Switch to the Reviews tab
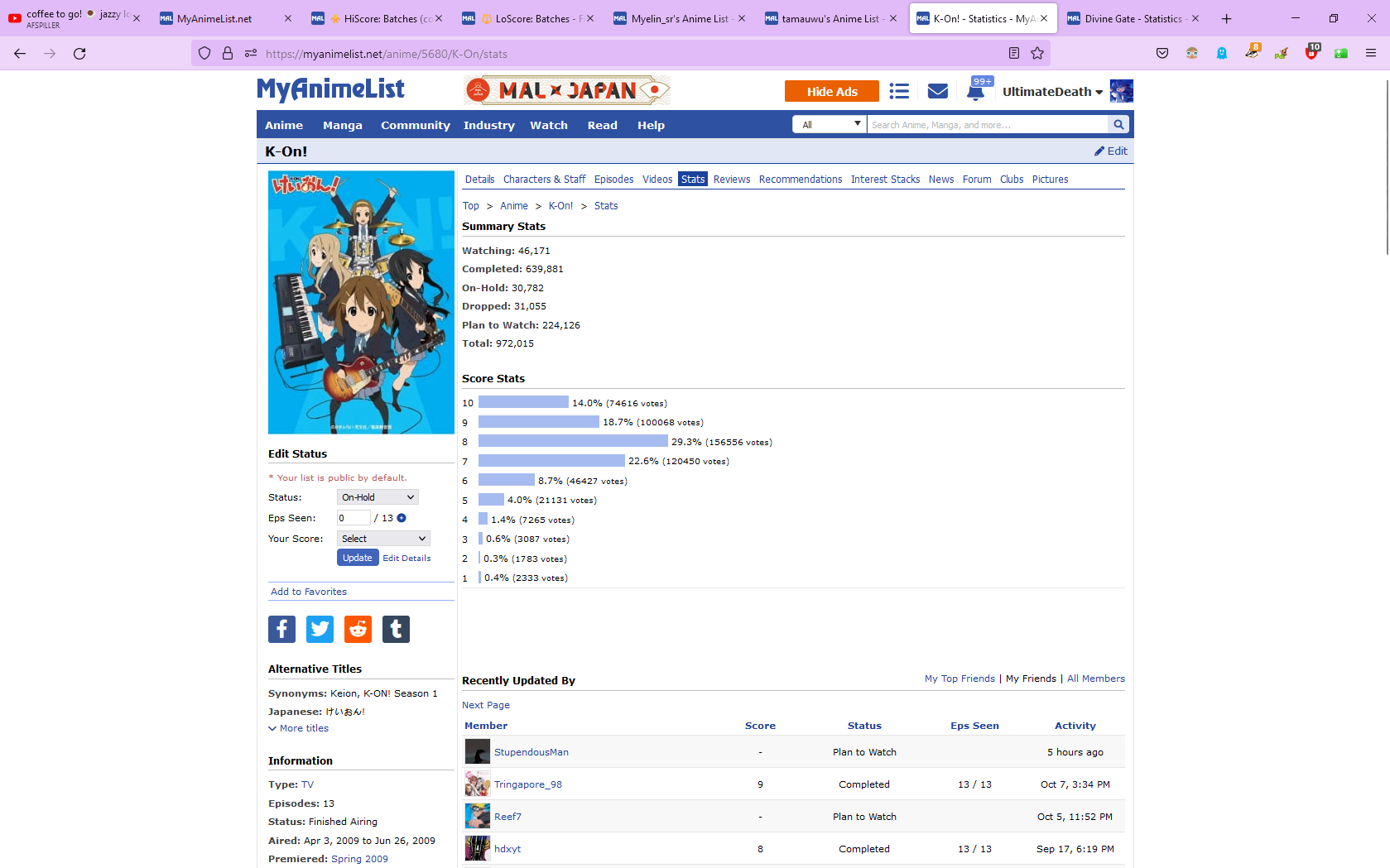Image resolution: width=1390 pixels, height=868 pixels. pos(731,180)
